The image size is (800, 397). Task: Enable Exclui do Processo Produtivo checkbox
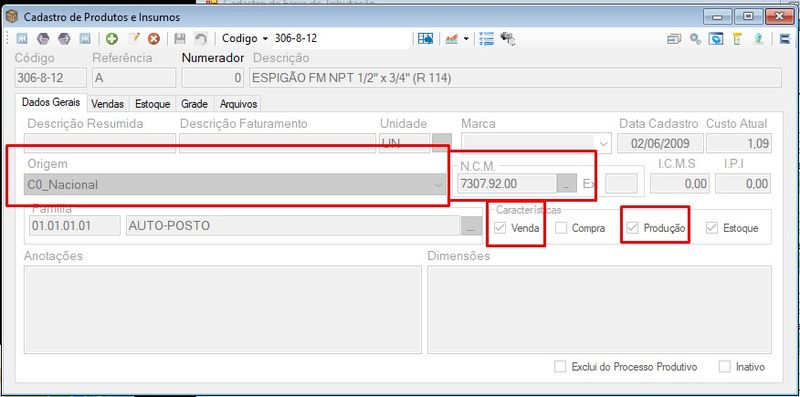[560, 366]
